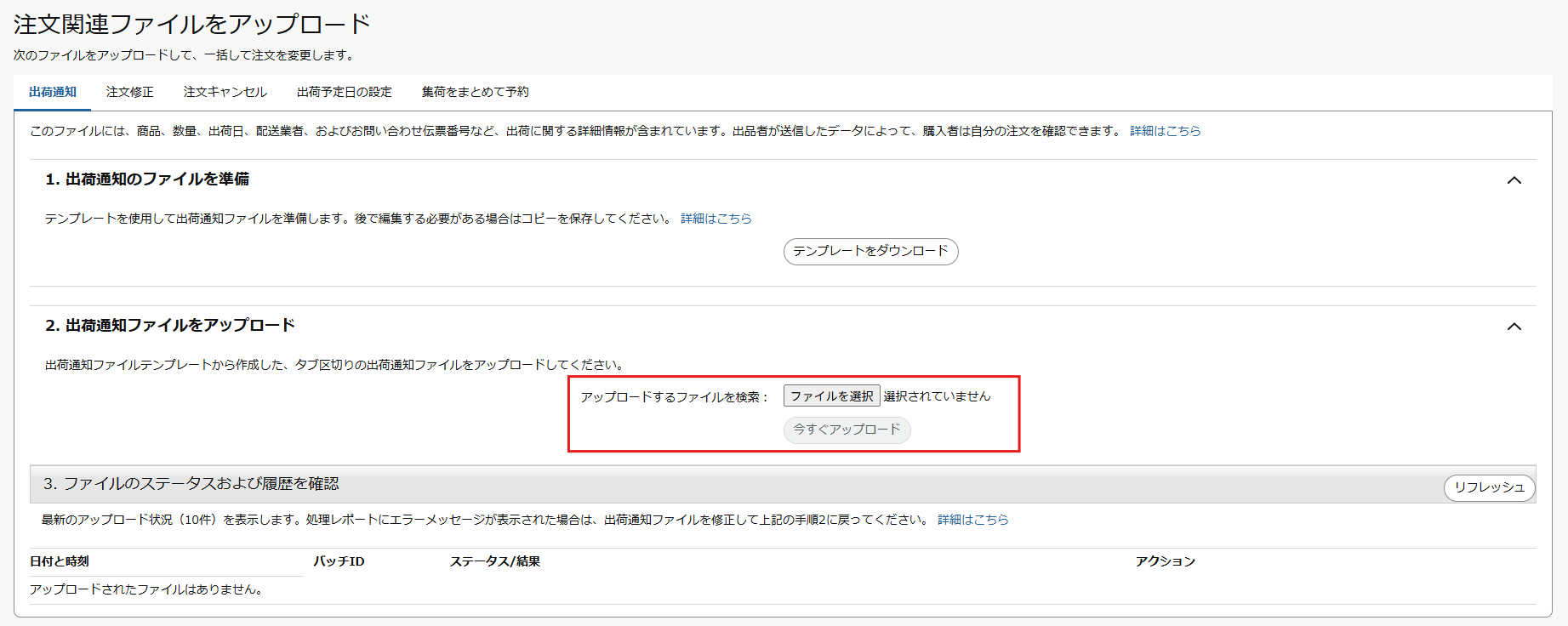
Task: Click the 注文関連ファイルをアップロード page title
Action: [192, 24]
